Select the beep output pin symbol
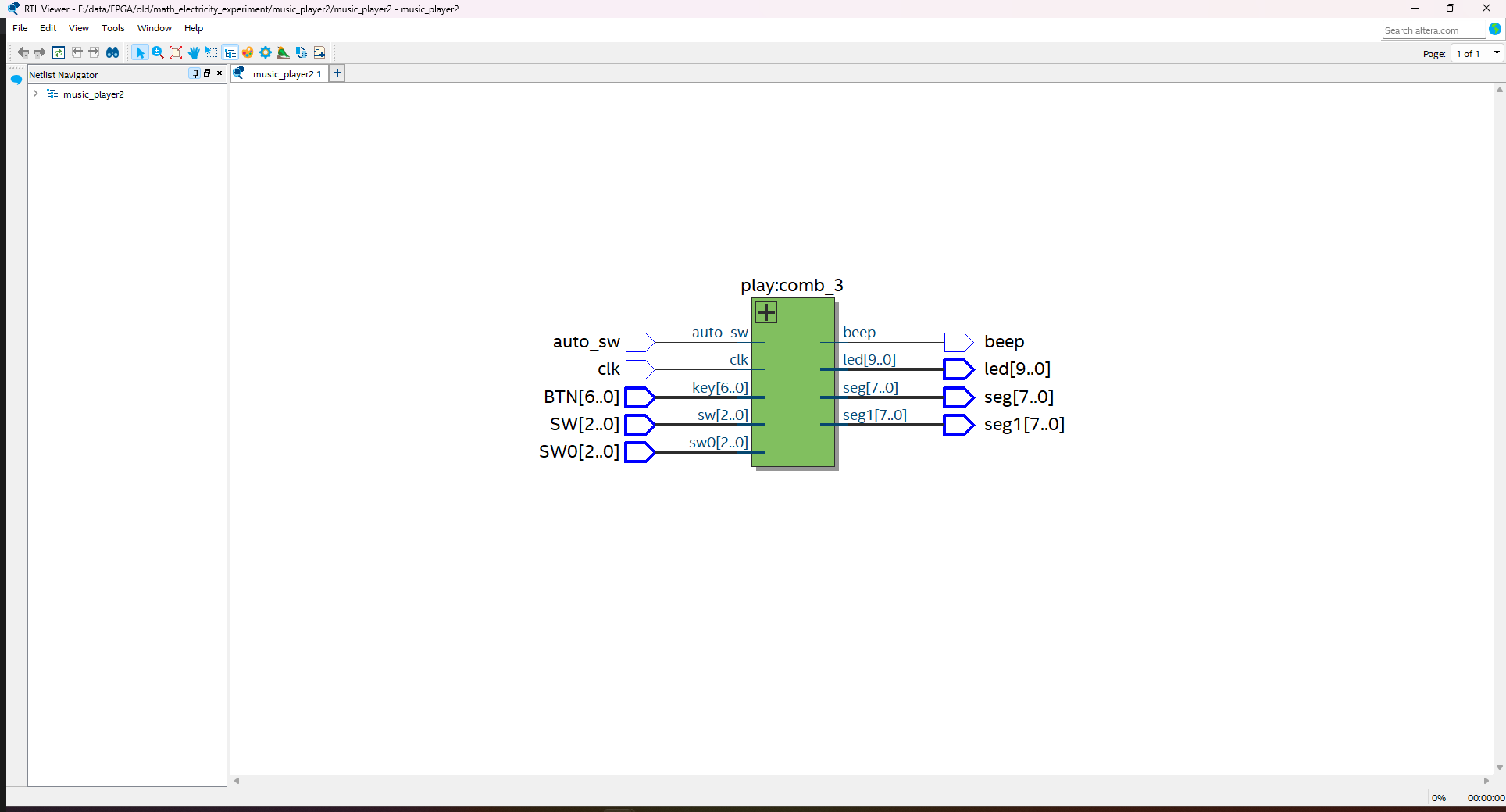The image size is (1506, 812). pos(958,342)
